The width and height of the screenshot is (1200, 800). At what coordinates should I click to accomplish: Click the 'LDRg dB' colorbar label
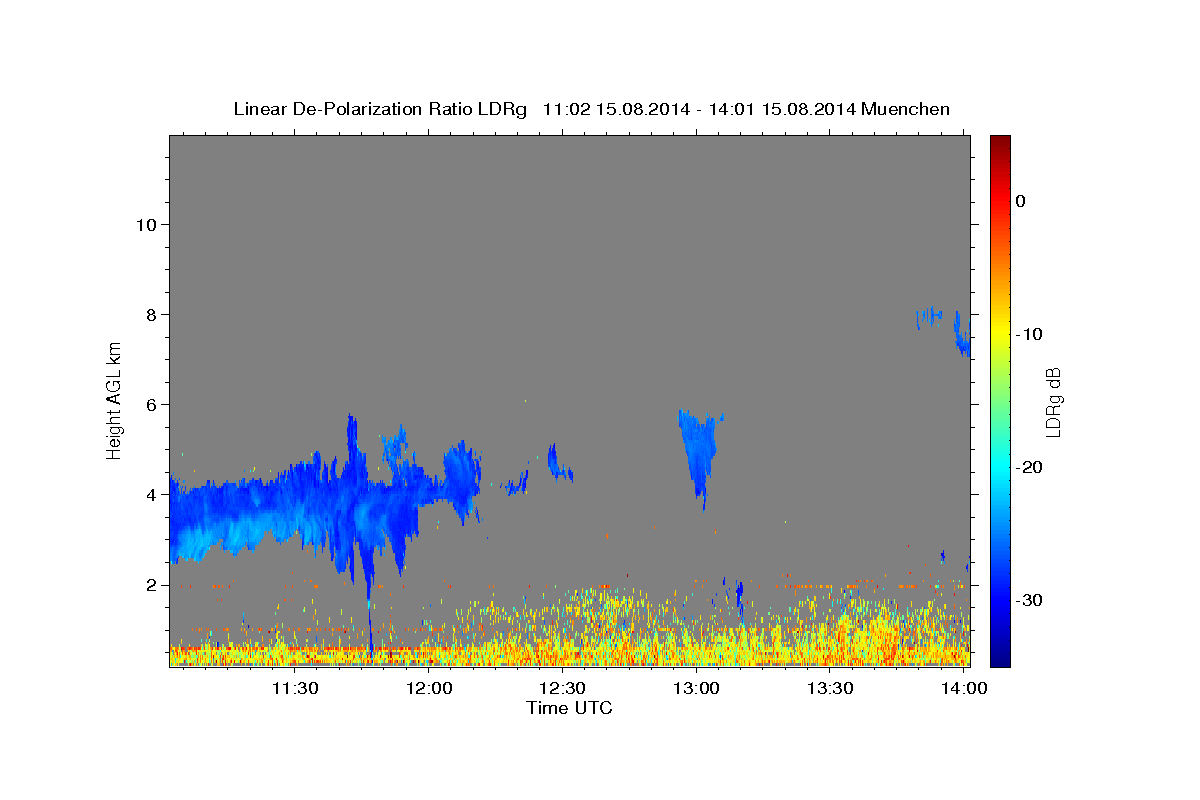tap(1053, 400)
